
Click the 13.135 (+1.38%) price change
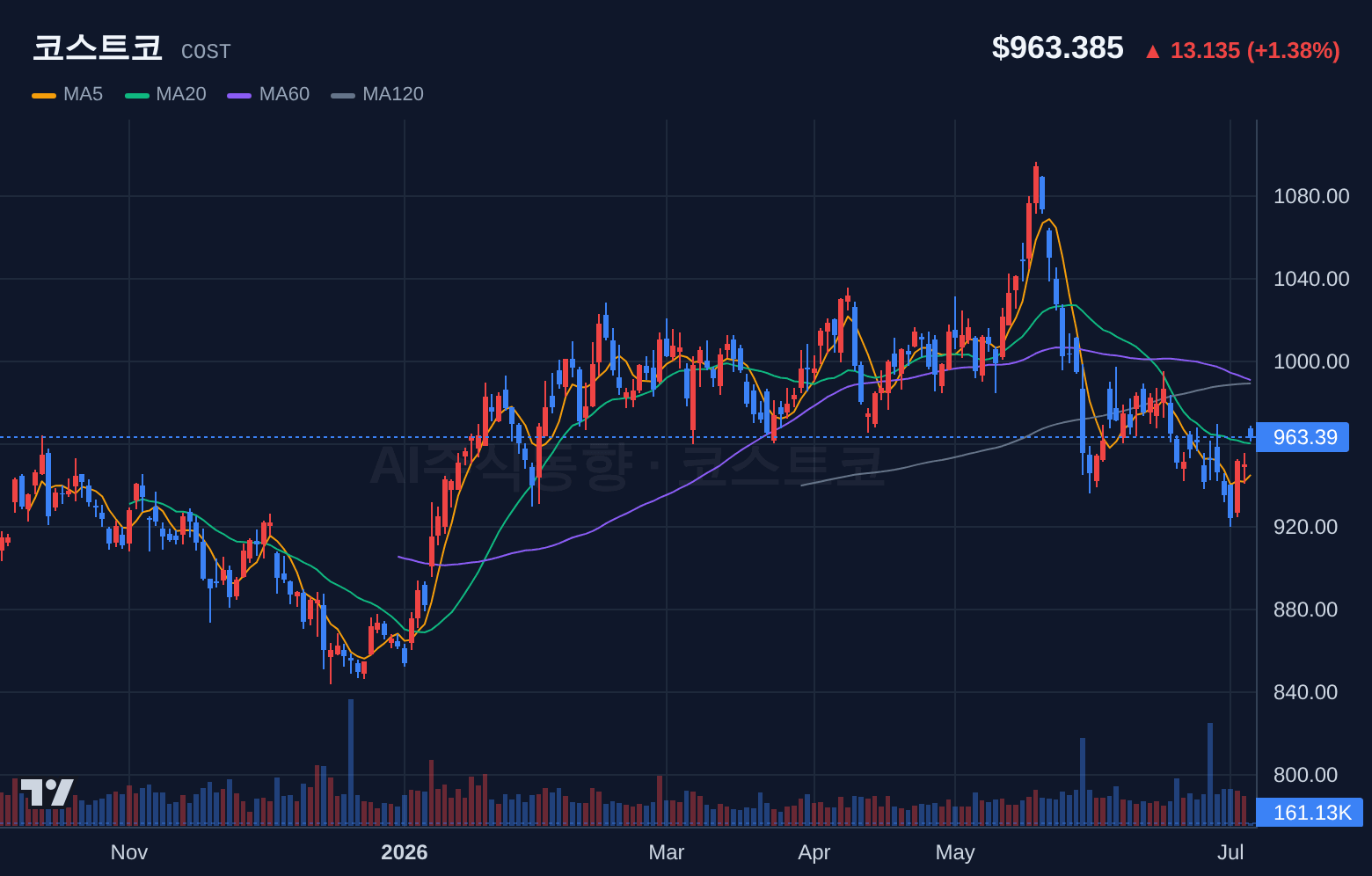pos(1255,50)
